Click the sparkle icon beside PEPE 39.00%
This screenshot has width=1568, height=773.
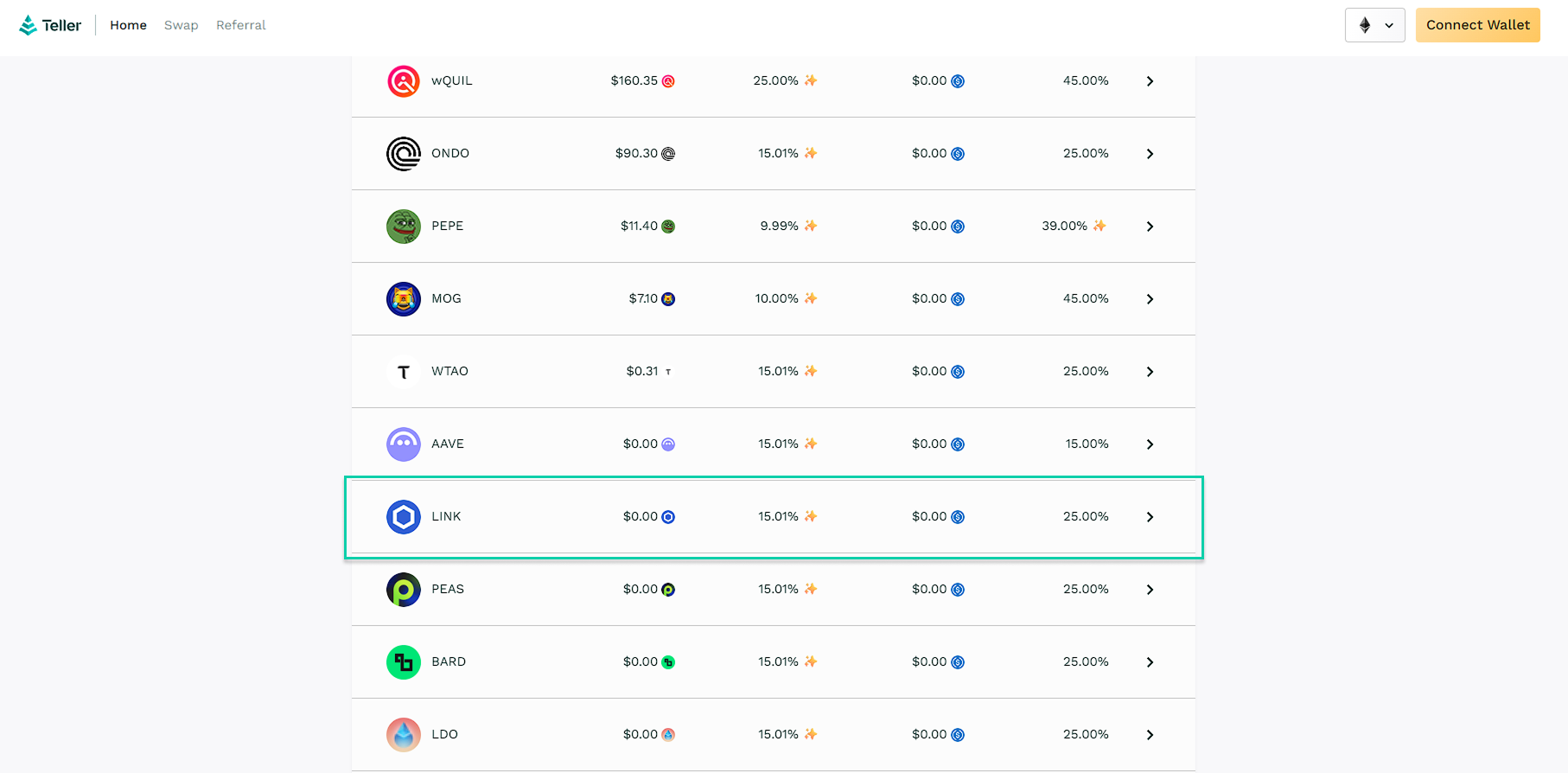click(1100, 226)
